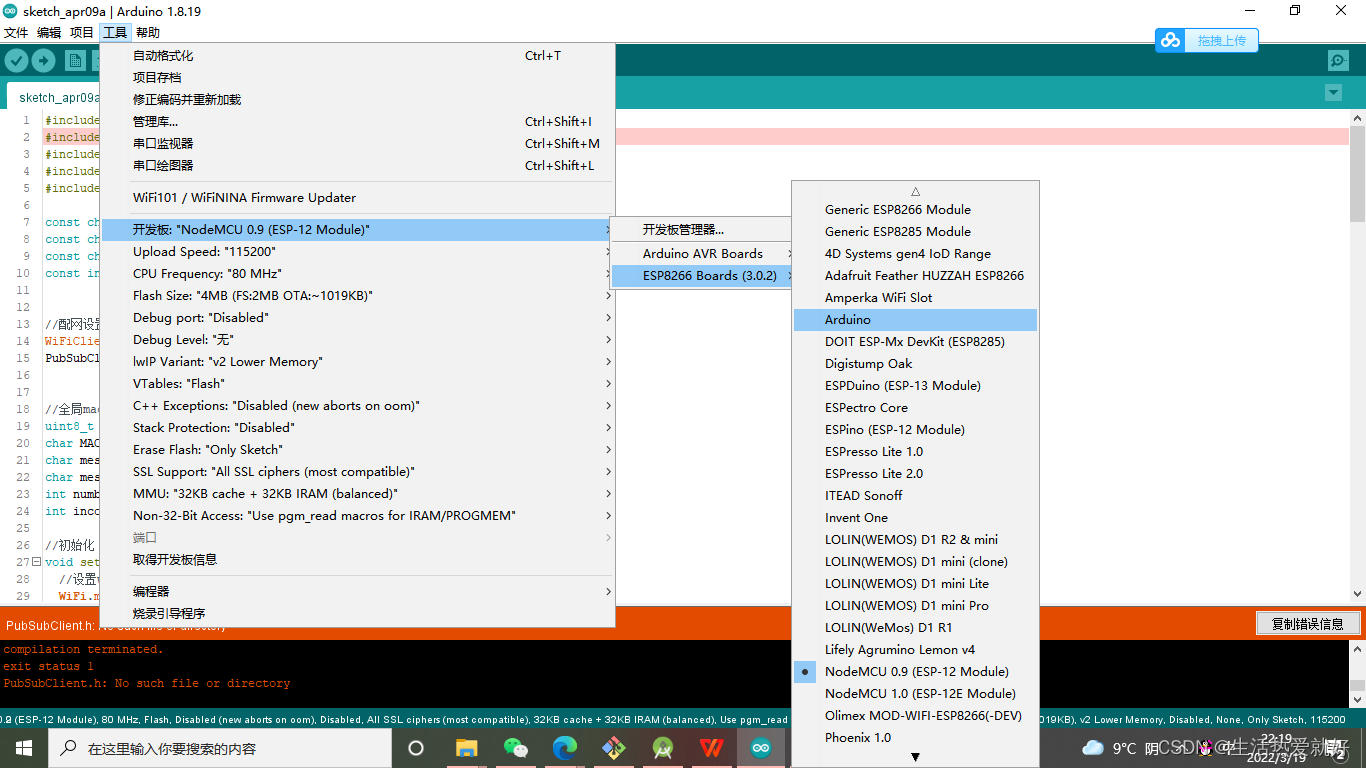Image resolution: width=1366 pixels, height=768 pixels.
Task: Click the weather cloud tray icon
Action: point(1093,748)
